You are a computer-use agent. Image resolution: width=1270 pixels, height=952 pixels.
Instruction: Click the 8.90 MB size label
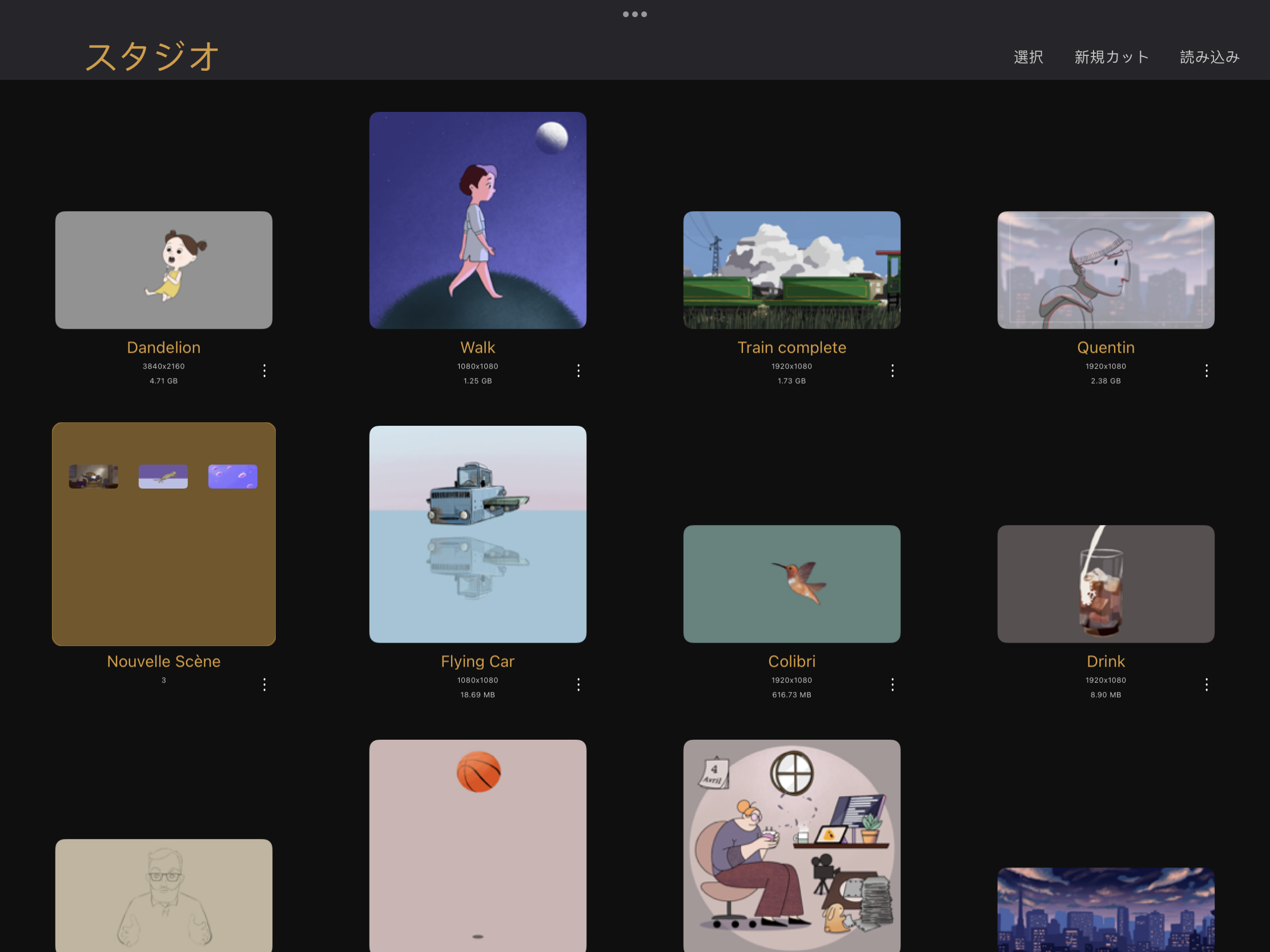click(1106, 695)
